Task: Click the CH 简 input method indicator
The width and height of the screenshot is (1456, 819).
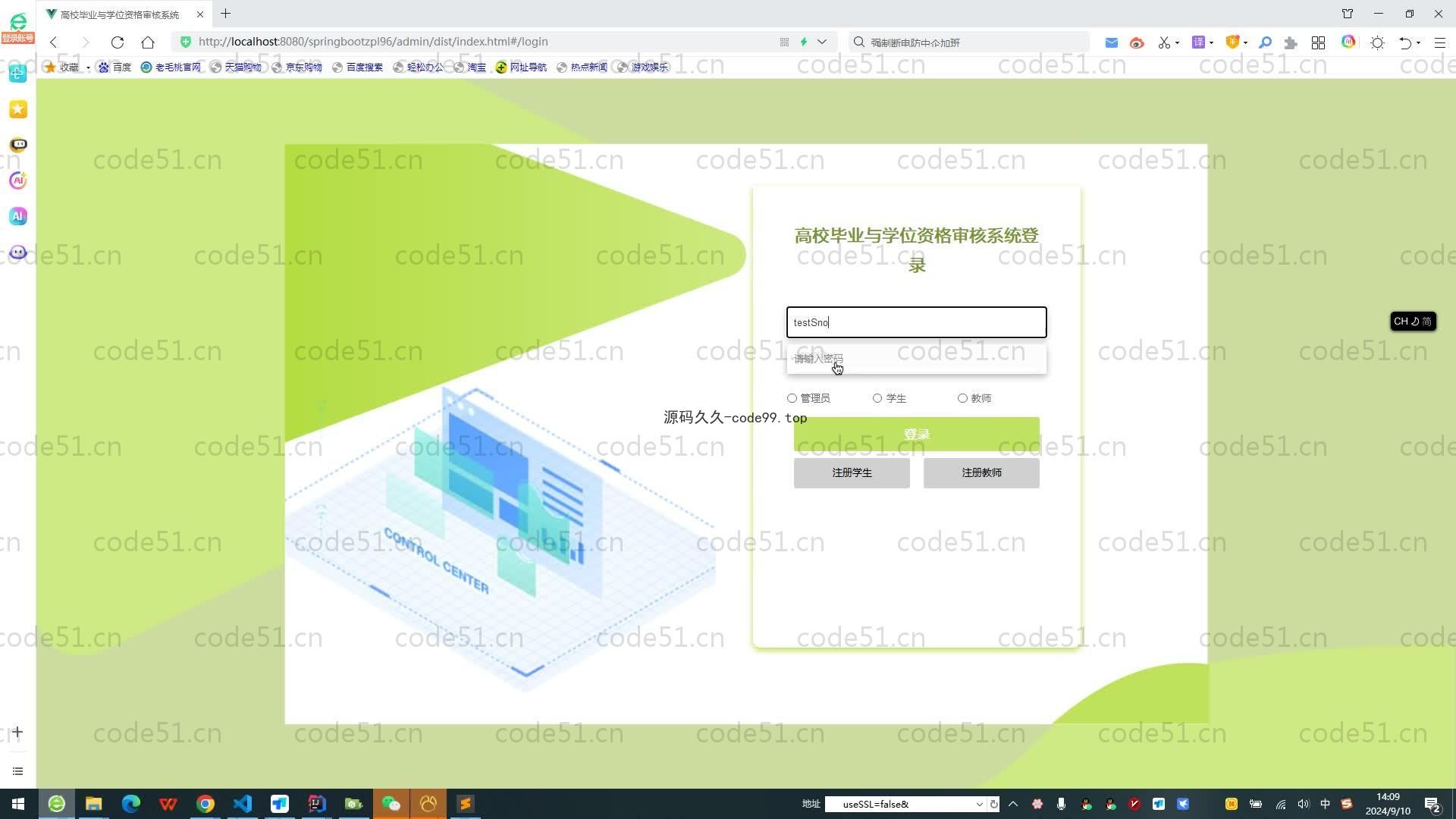Action: [1413, 322]
